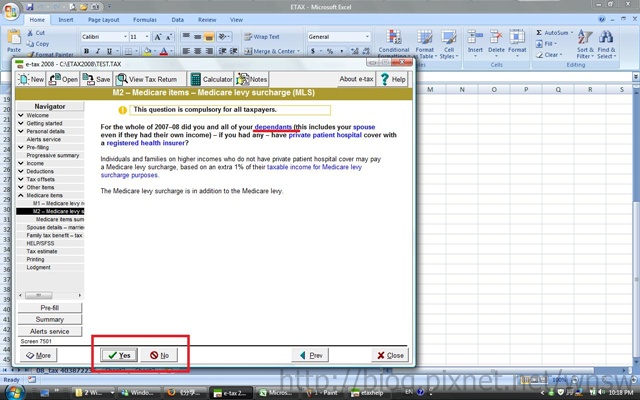
Task: Open registered health insurer link
Action: 146,143
